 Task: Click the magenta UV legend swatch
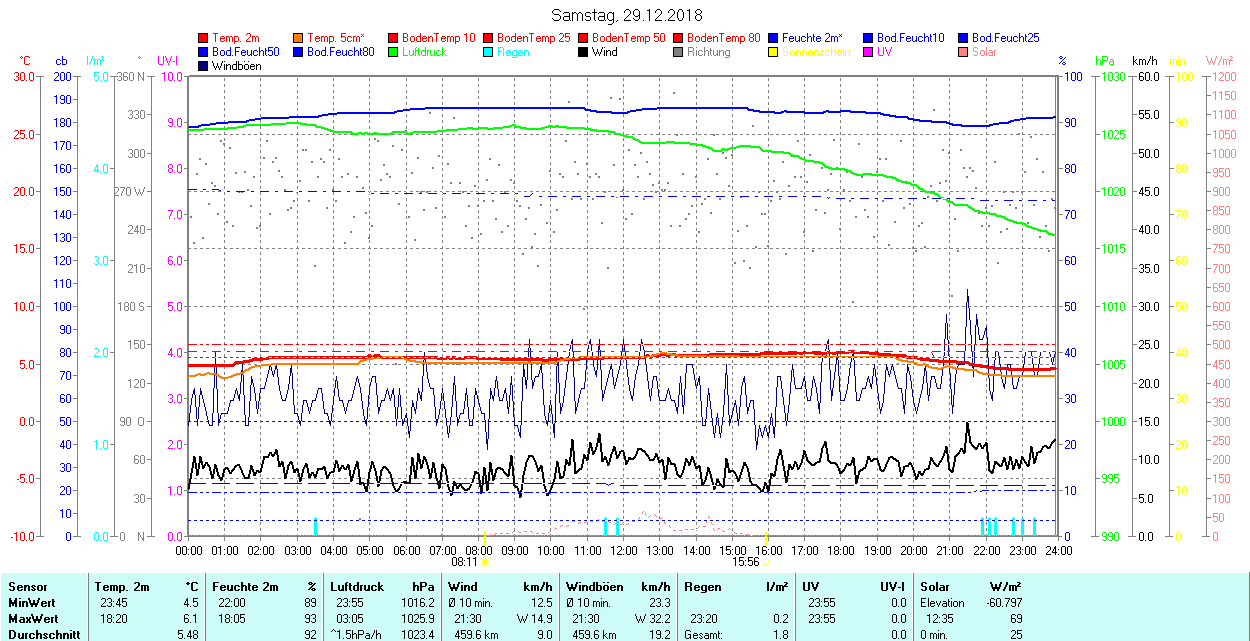pyautogui.click(x=869, y=52)
